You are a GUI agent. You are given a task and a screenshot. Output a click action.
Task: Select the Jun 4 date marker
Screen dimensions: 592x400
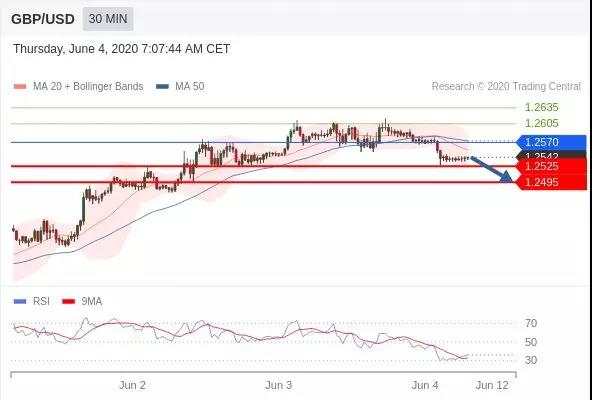click(x=425, y=385)
